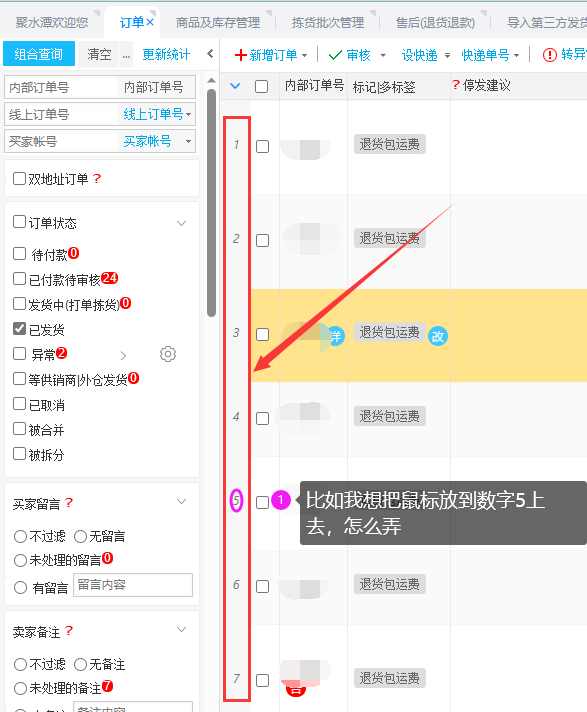Click the blue 改 badge in row 3
The width and height of the screenshot is (587, 712).
coord(438,336)
